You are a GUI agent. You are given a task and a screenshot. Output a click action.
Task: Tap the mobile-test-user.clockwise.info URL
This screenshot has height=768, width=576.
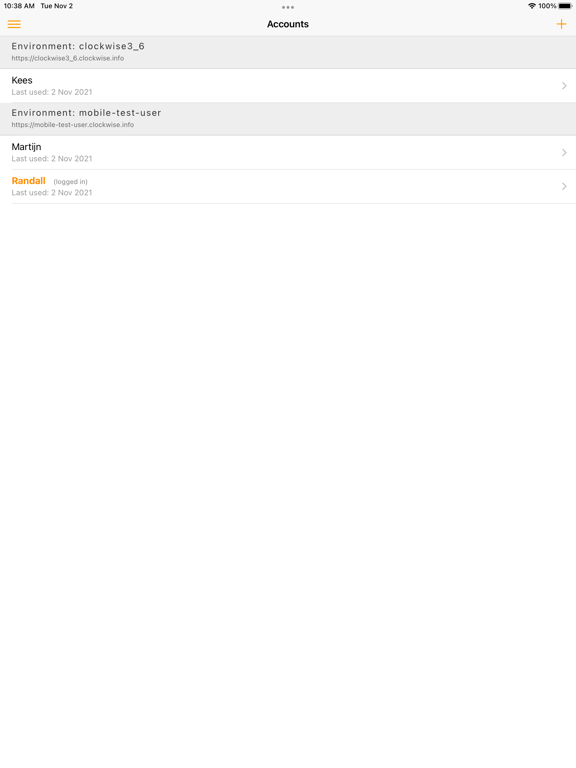click(72, 124)
